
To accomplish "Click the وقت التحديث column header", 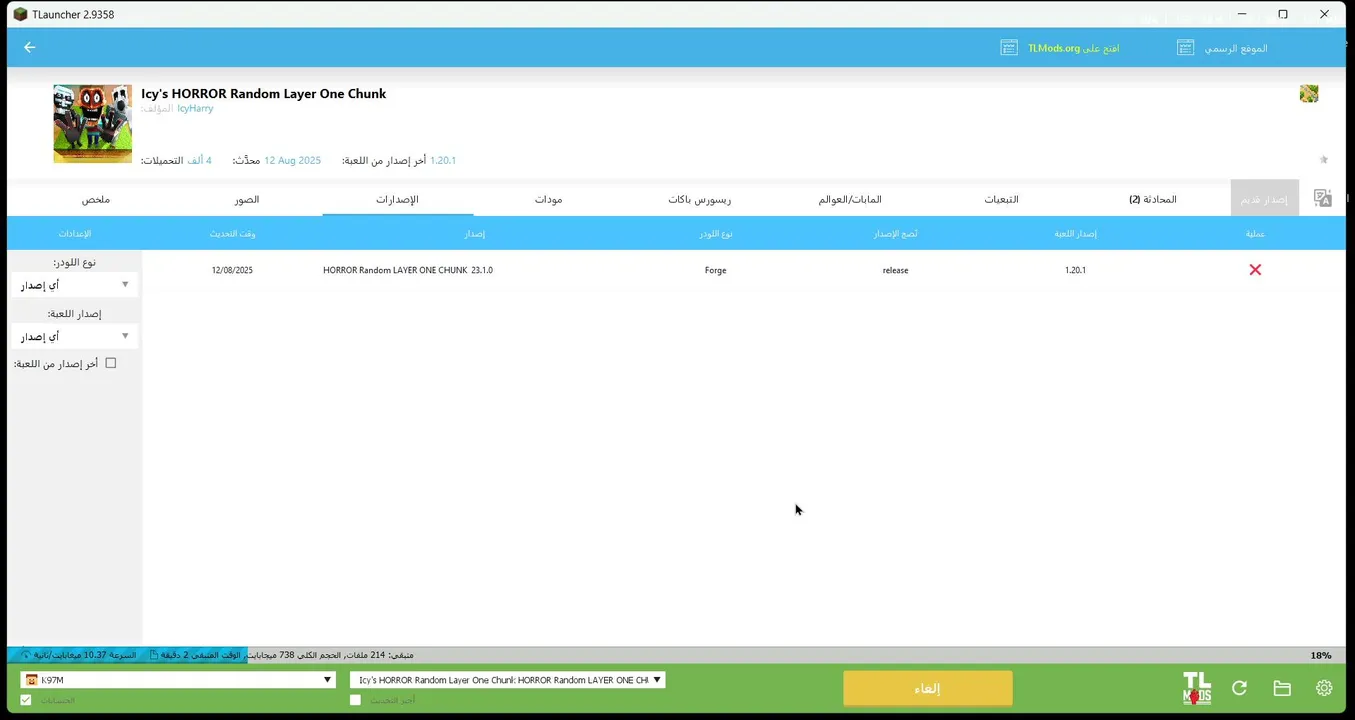I will (x=232, y=233).
